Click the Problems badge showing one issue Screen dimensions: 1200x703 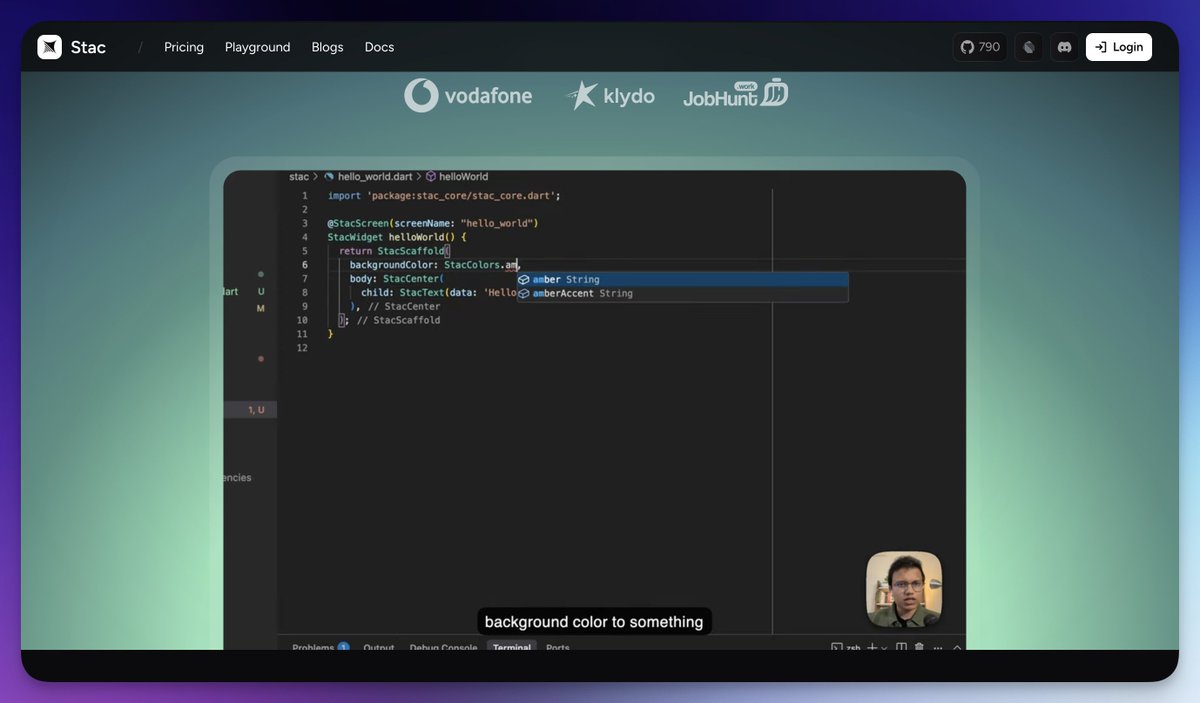coord(343,647)
